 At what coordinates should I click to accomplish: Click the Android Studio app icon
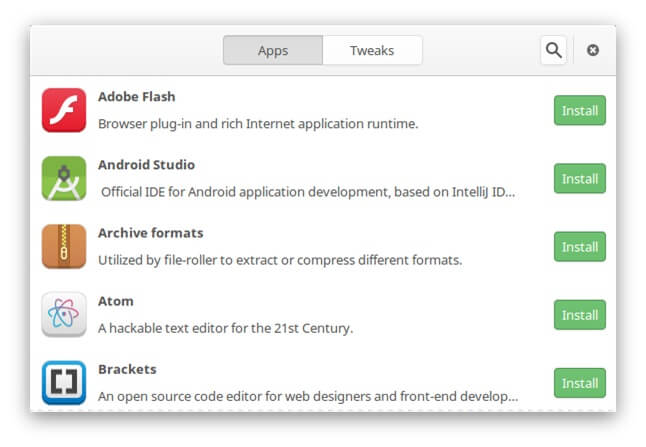click(64, 178)
